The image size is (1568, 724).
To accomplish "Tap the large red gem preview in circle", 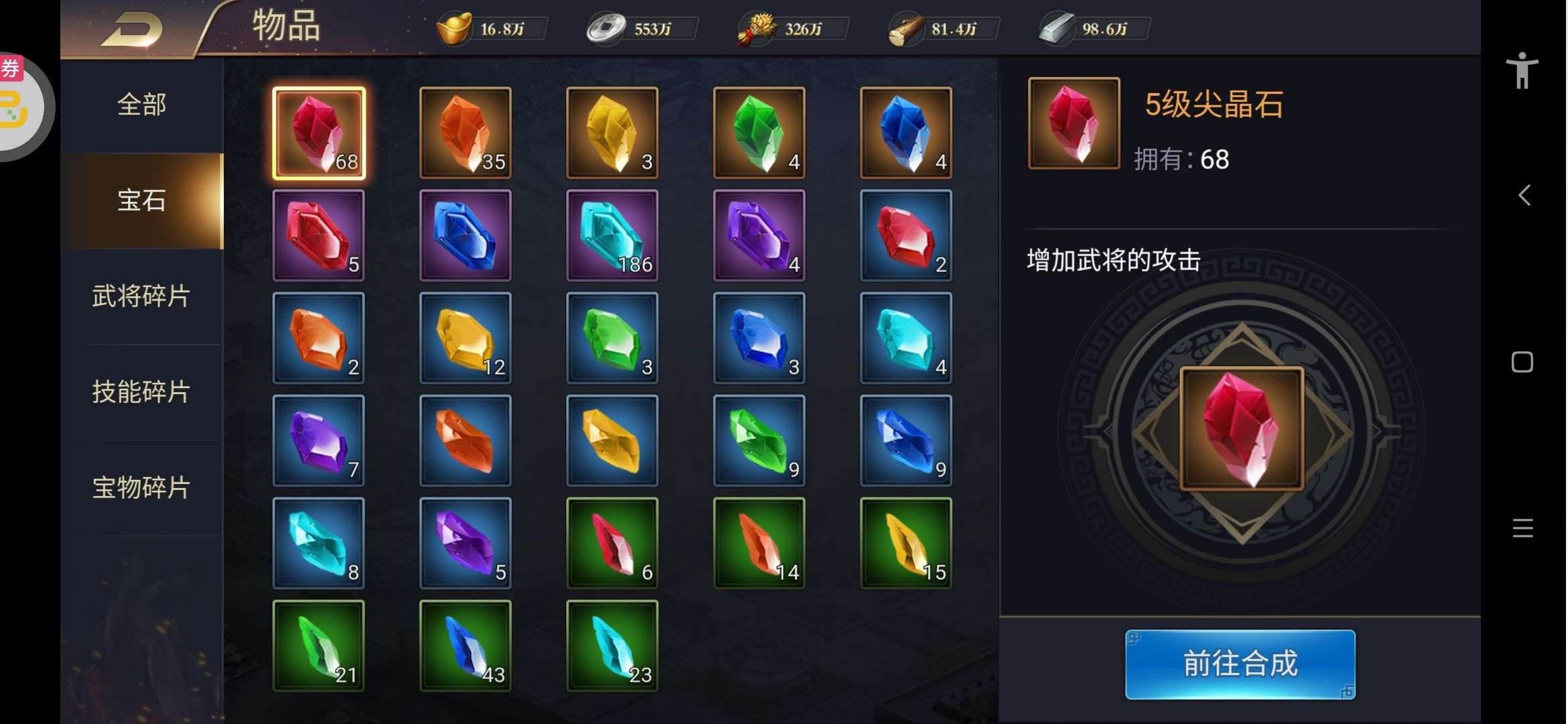I will (1242, 428).
